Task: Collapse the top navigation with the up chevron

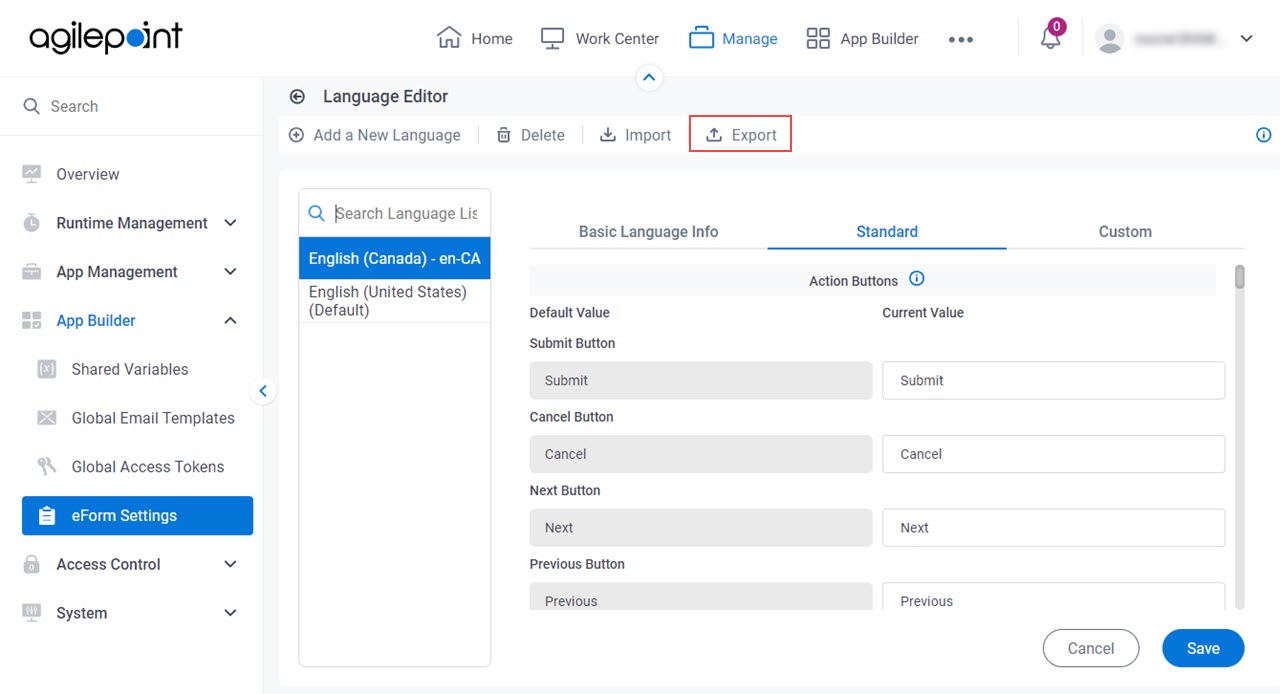Action: [x=650, y=77]
